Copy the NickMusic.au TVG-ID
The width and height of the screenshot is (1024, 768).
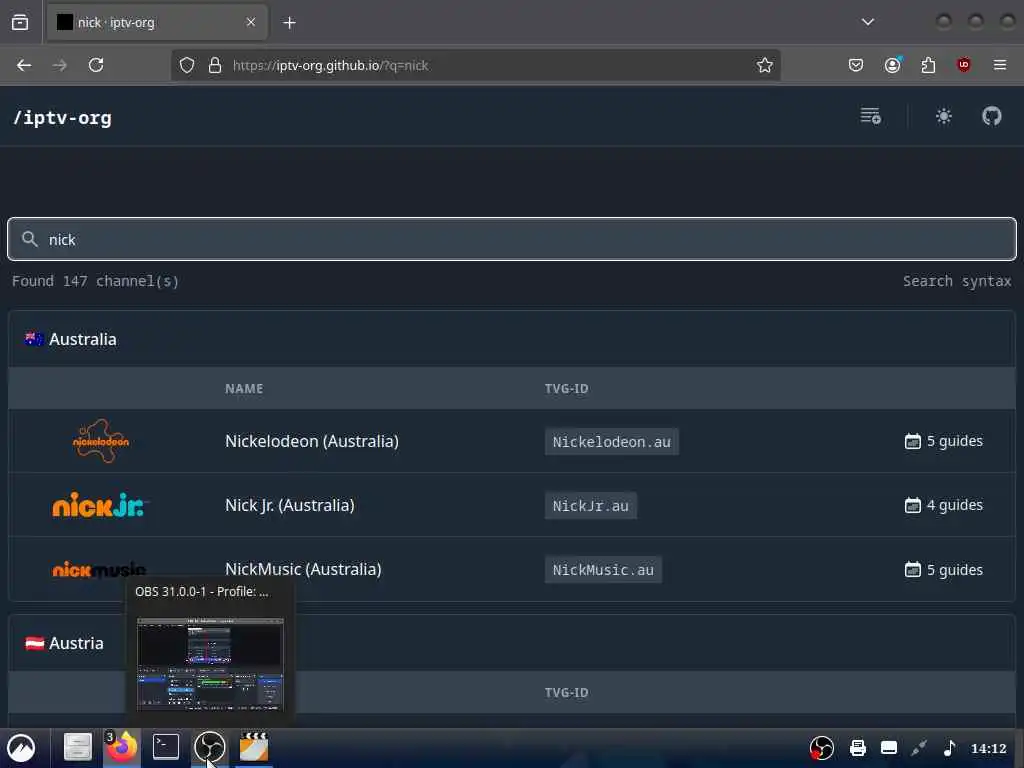coord(603,570)
